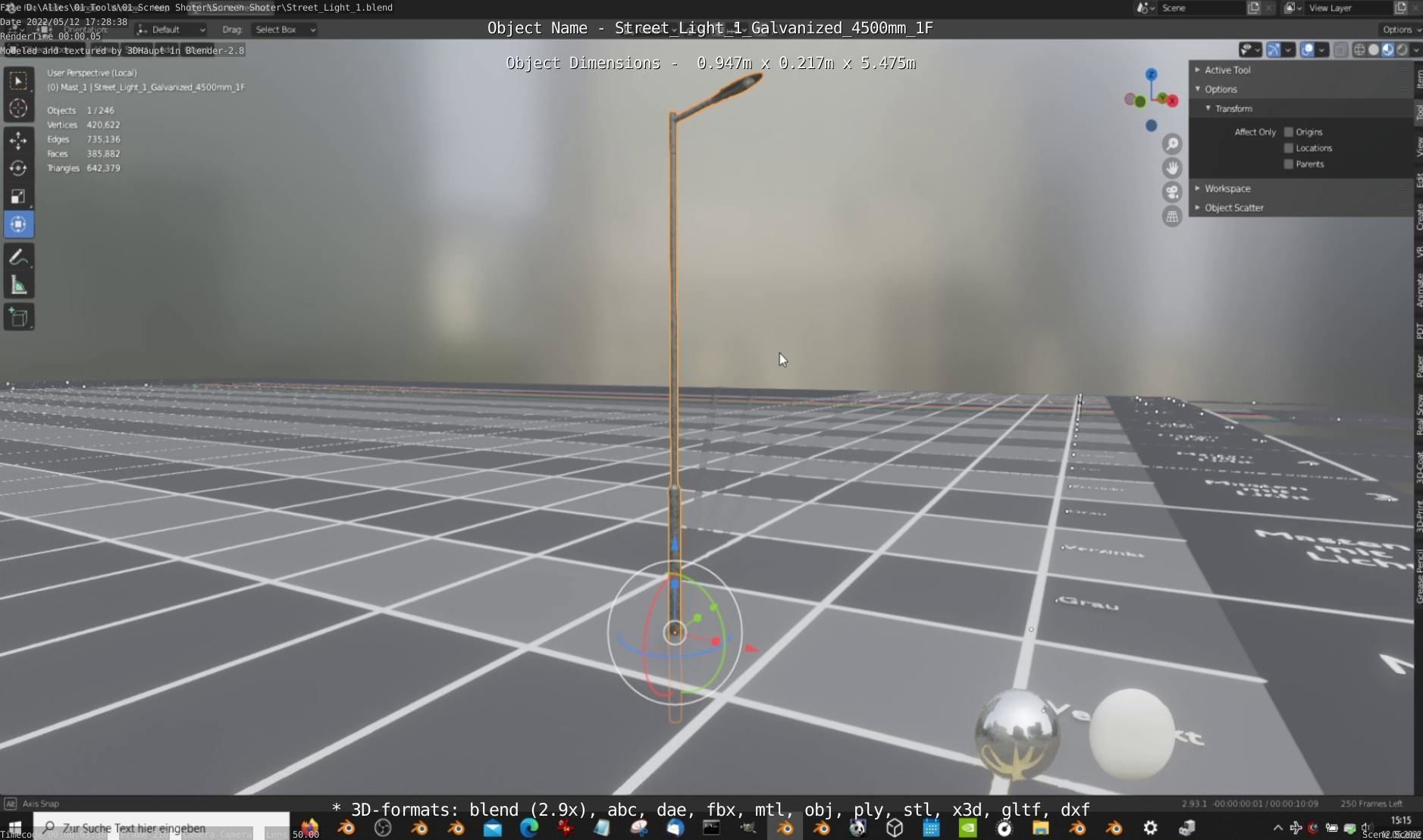
Task: Open the Mail app in taskbar
Action: pyautogui.click(x=493, y=828)
